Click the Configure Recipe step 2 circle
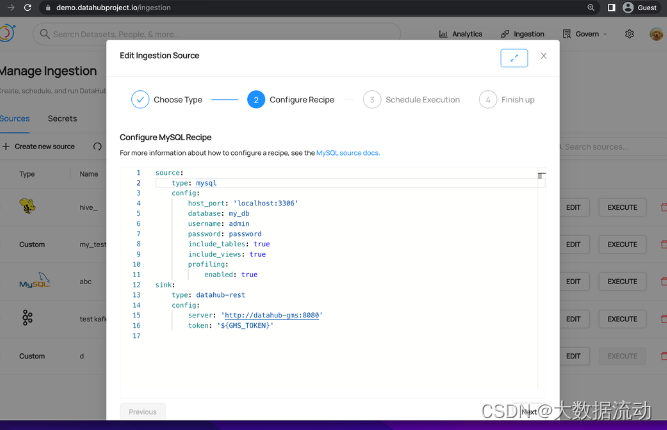Image resolution: width=667 pixels, height=430 pixels. tap(256, 100)
